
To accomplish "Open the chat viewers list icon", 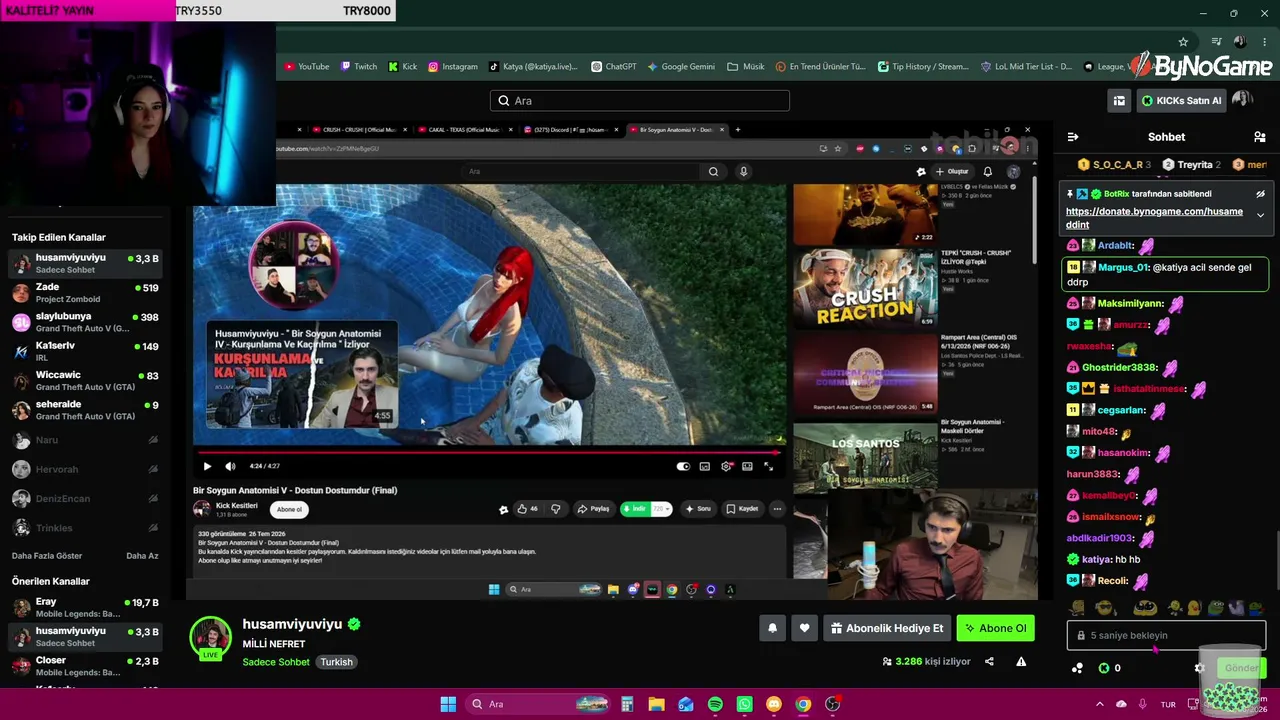I will (x=1259, y=137).
